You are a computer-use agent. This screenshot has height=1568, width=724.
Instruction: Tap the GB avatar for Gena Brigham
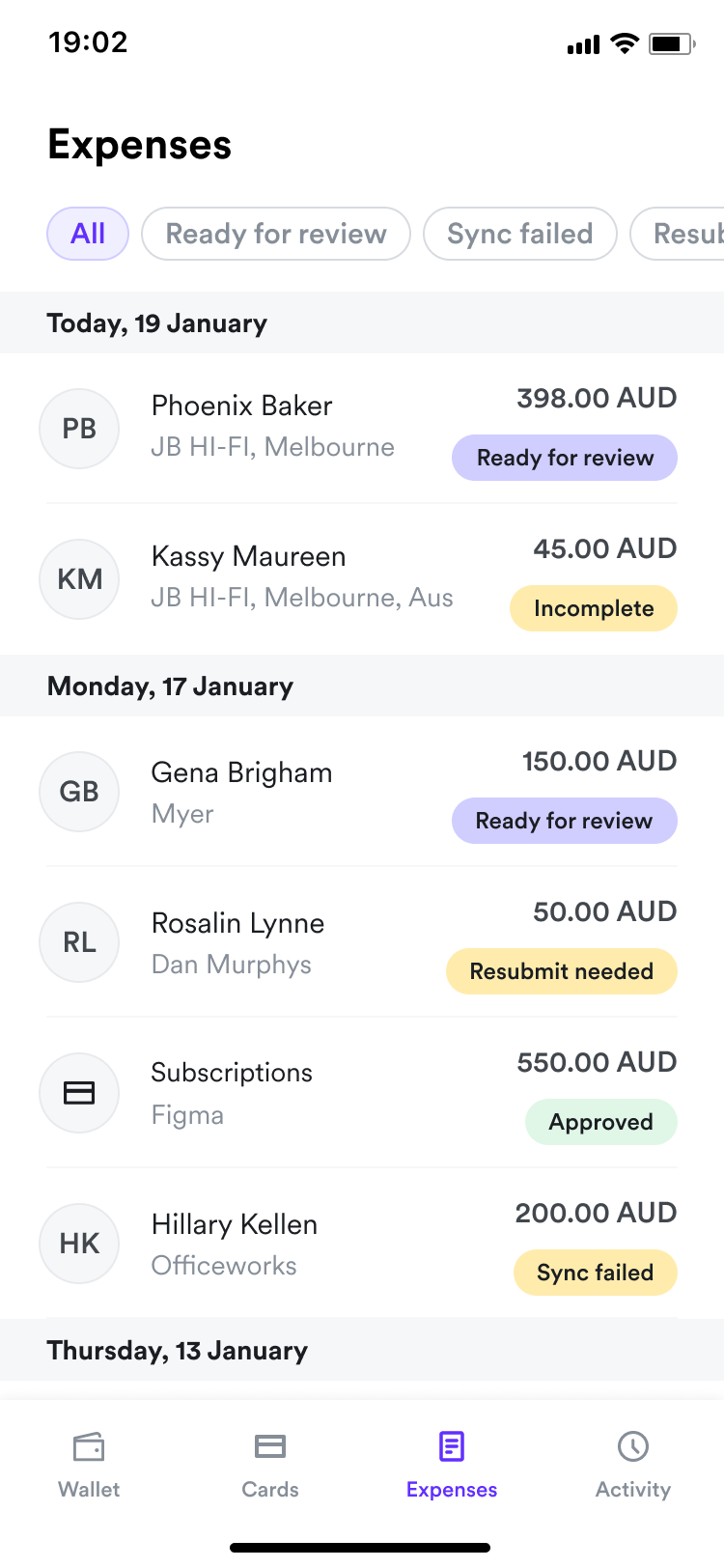pos(79,792)
